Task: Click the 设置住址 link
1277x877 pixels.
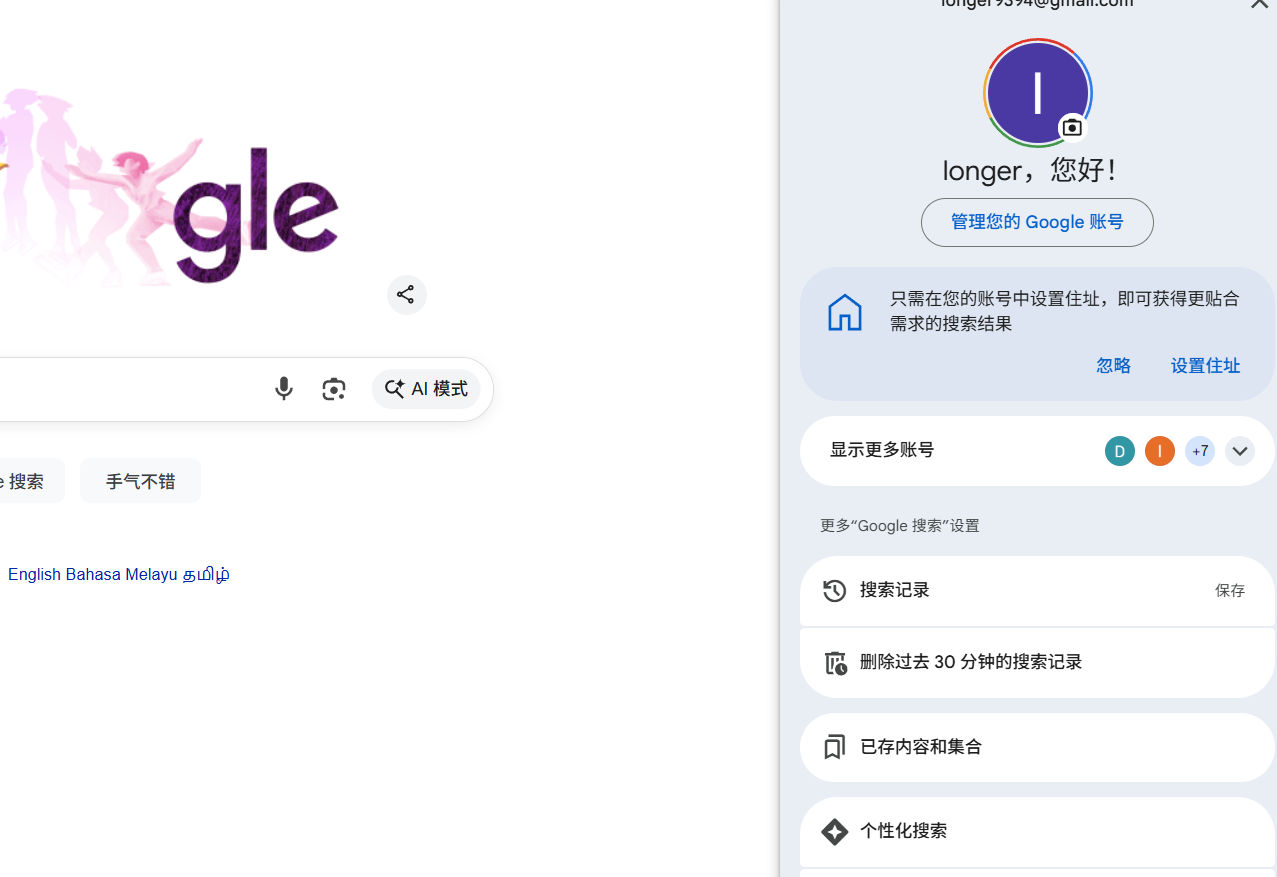Action: coord(1204,366)
